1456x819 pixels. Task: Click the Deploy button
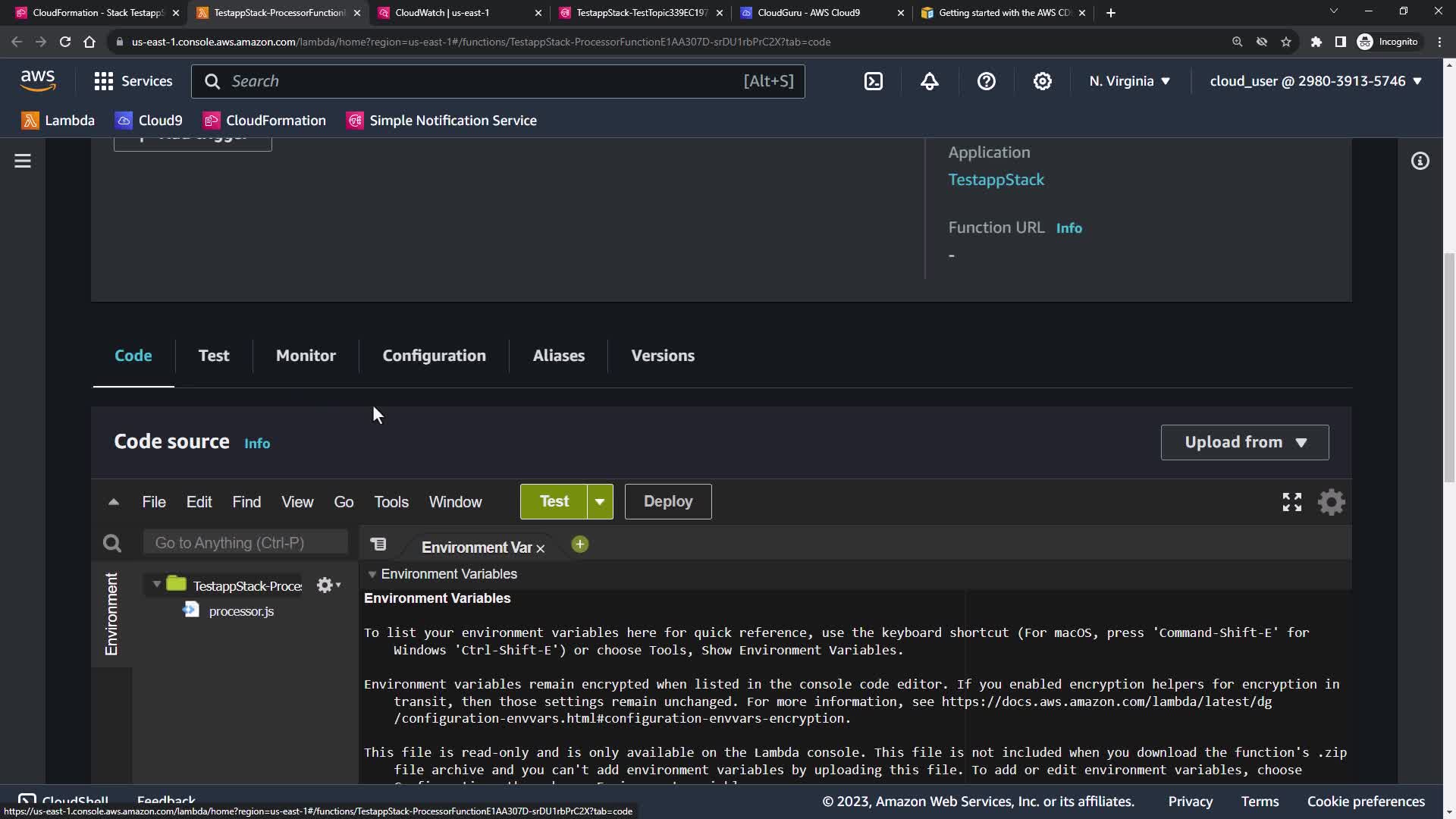[x=667, y=502]
